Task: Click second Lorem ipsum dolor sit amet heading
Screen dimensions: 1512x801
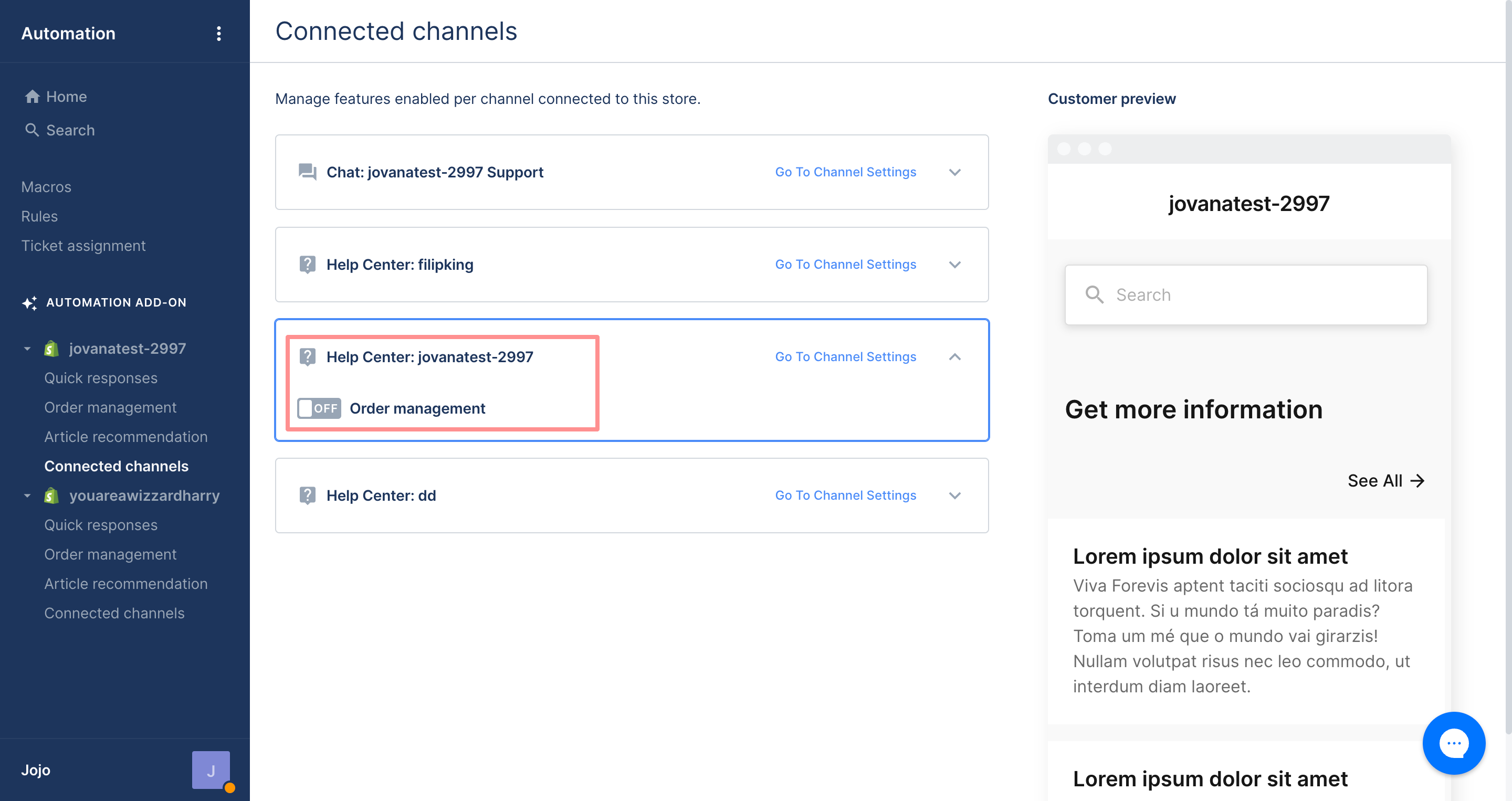Action: click(1210, 779)
